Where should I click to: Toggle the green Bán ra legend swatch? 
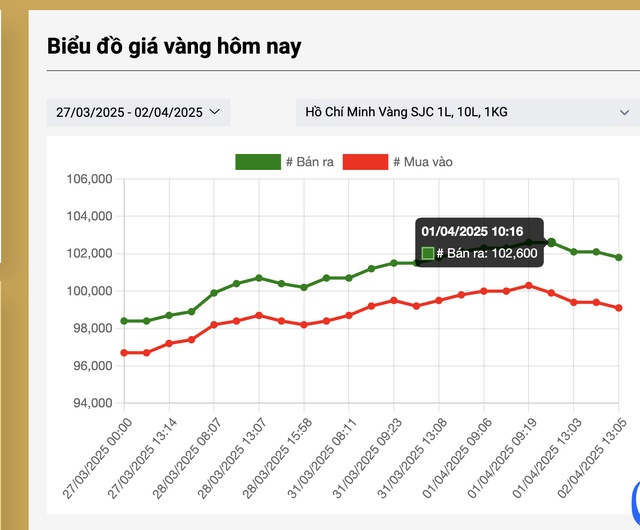(258, 162)
